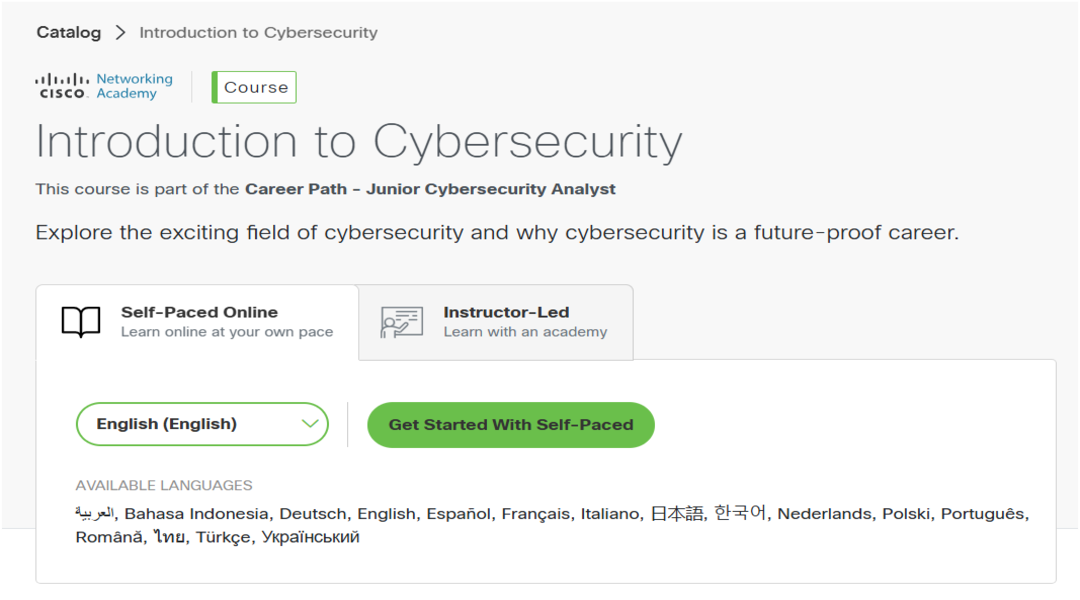
Task: Open the English (English) language dropdown
Action: click(202, 424)
